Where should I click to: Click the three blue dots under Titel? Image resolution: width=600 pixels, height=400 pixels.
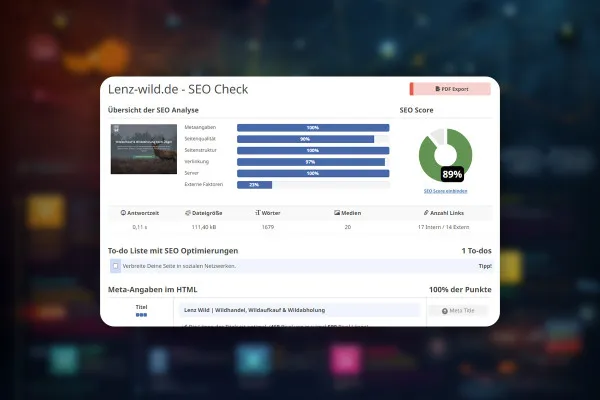(141, 315)
